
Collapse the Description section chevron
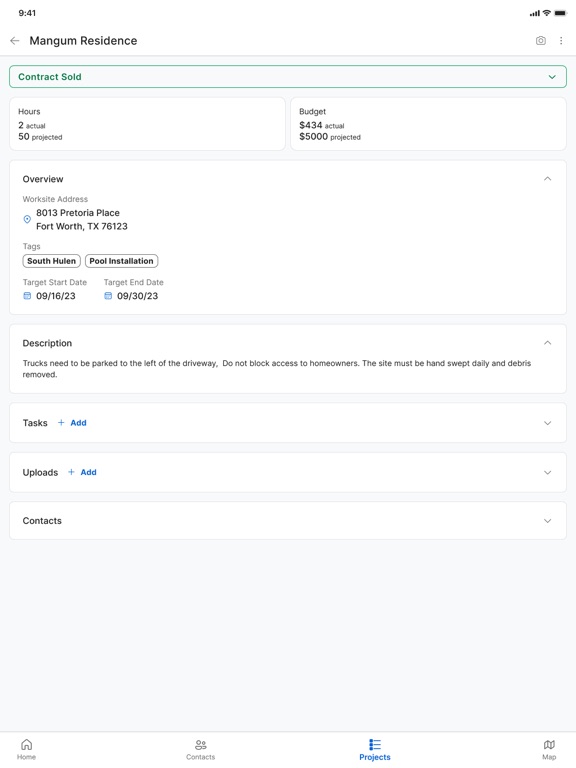coord(548,343)
